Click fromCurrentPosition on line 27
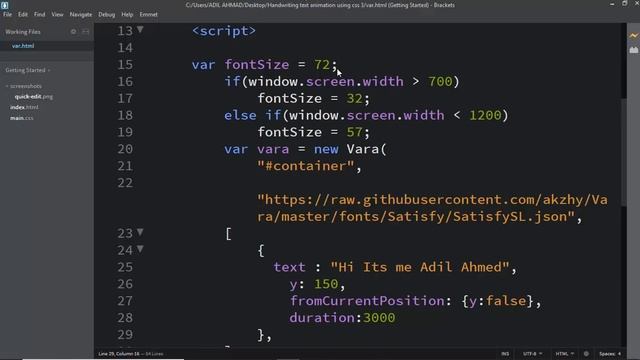Screen dimensions: 640x360 tap(367, 301)
